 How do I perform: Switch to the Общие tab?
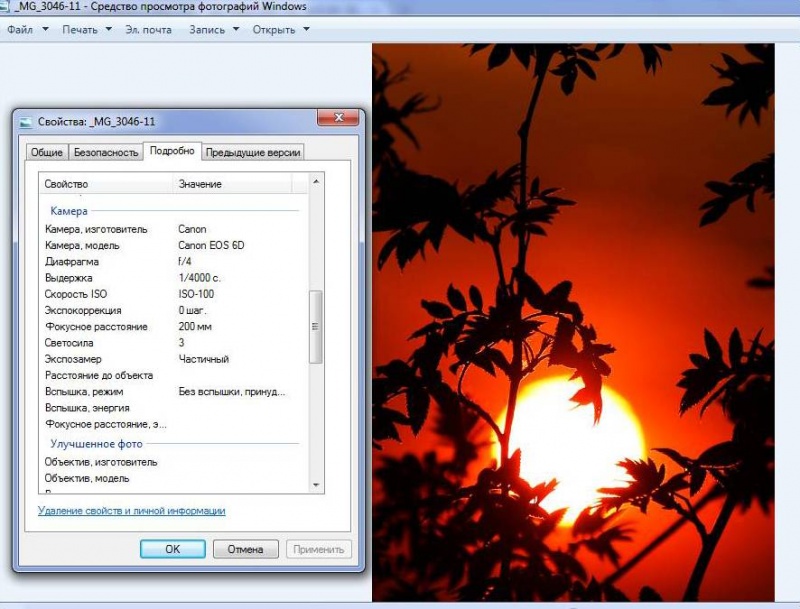click(46, 153)
